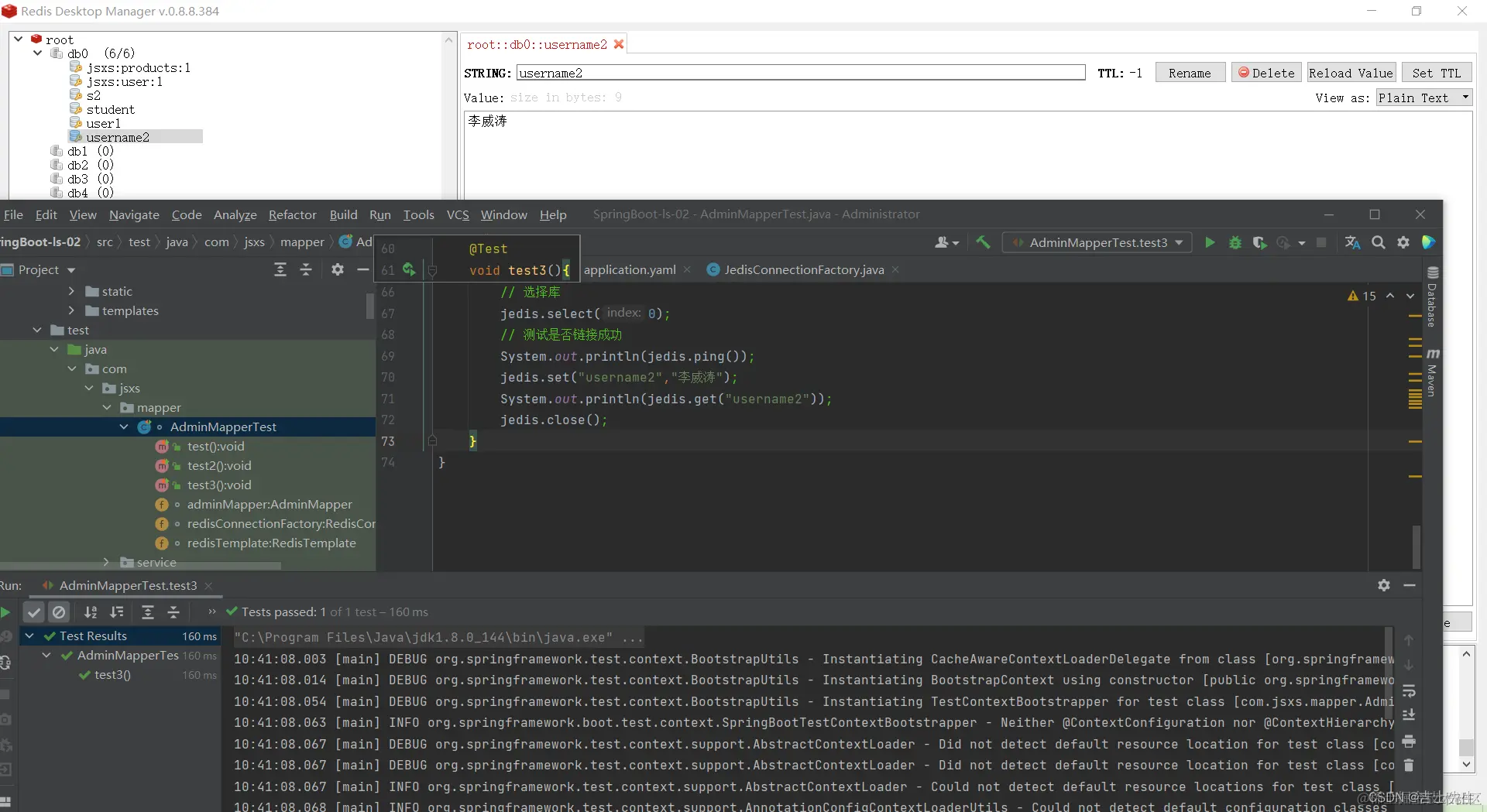Screen dimensions: 1487x812
Task: Collapse the mapper package in Project tree
Action: pos(107,407)
